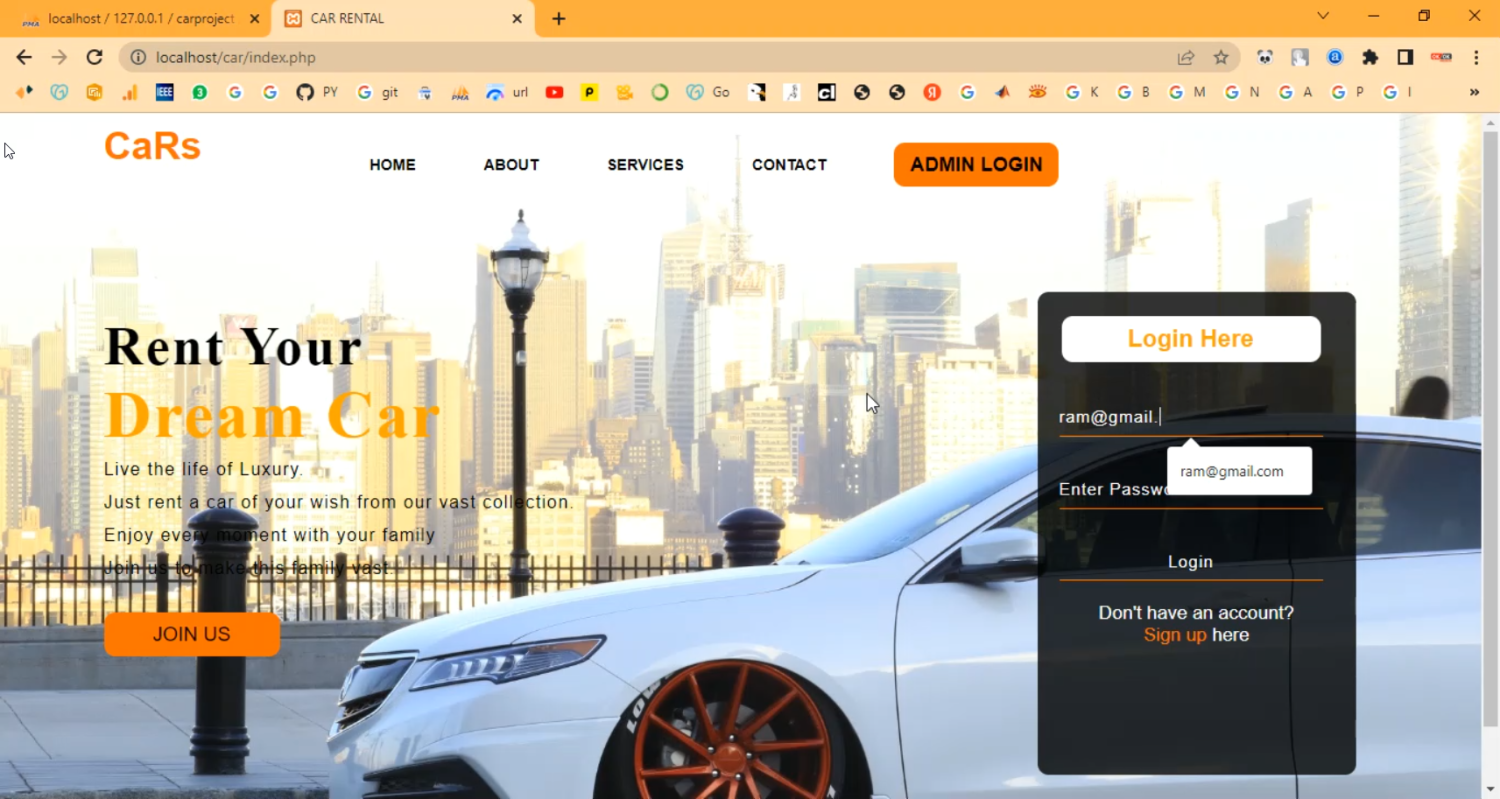
Task: Reload the page with the refresh icon
Action: coord(94,57)
